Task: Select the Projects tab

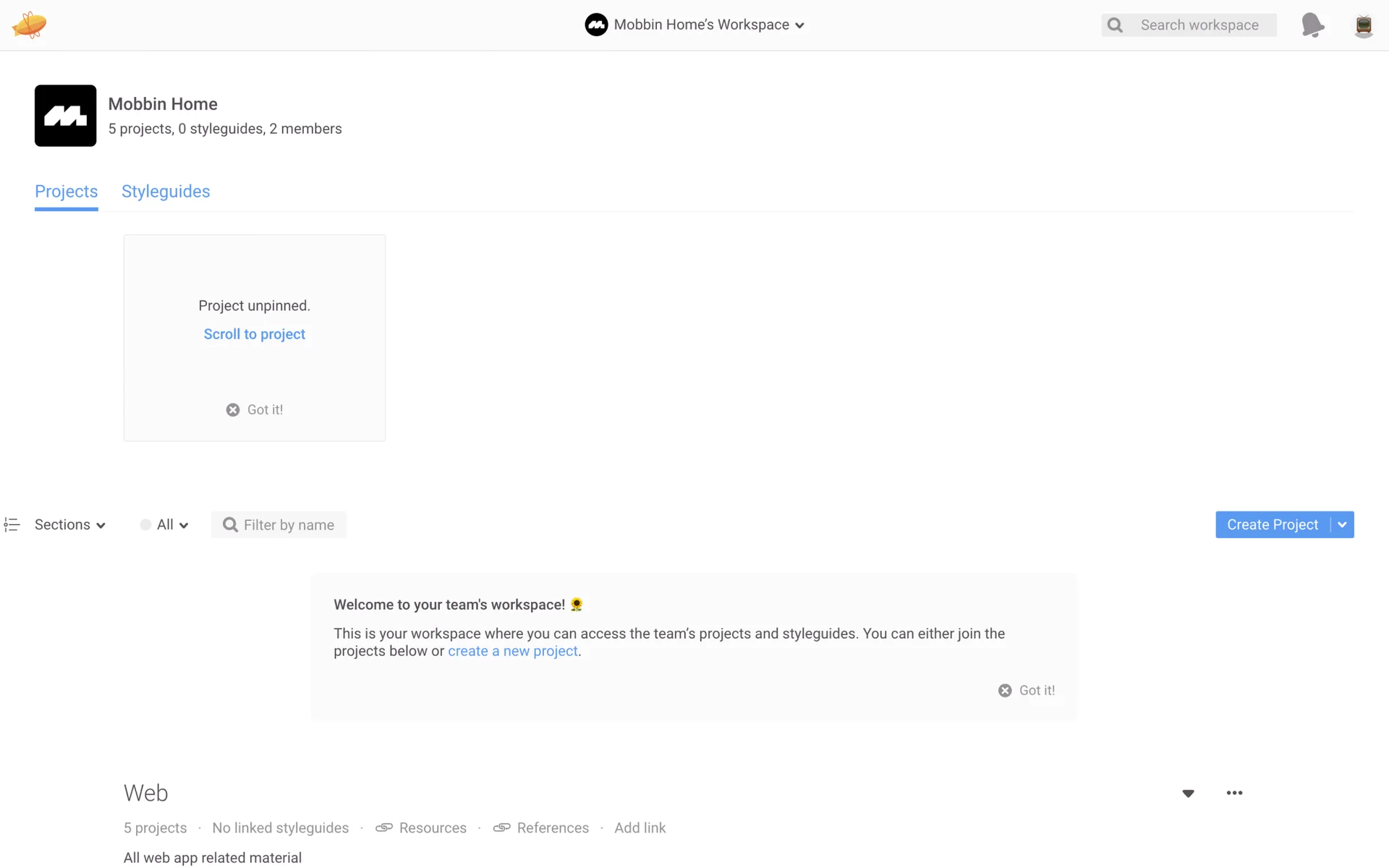Action: click(x=66, y=192)
